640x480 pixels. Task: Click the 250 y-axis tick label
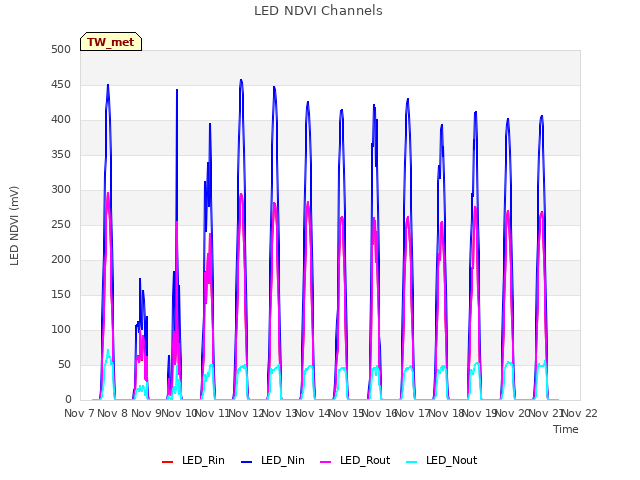point(61,224)
